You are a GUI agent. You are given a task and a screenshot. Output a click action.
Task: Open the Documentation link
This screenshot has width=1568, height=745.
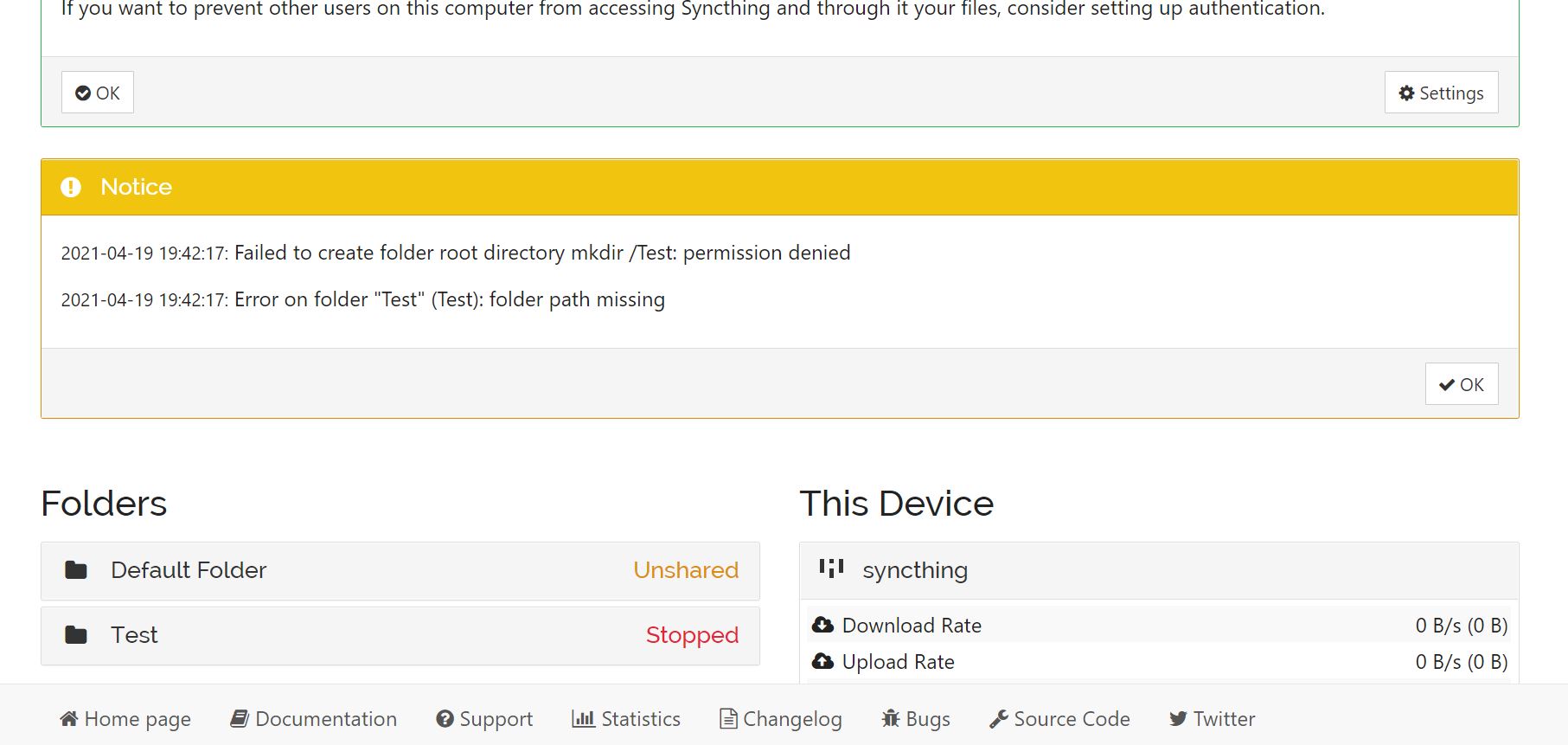pyautogui.click(x=325, y=719)
